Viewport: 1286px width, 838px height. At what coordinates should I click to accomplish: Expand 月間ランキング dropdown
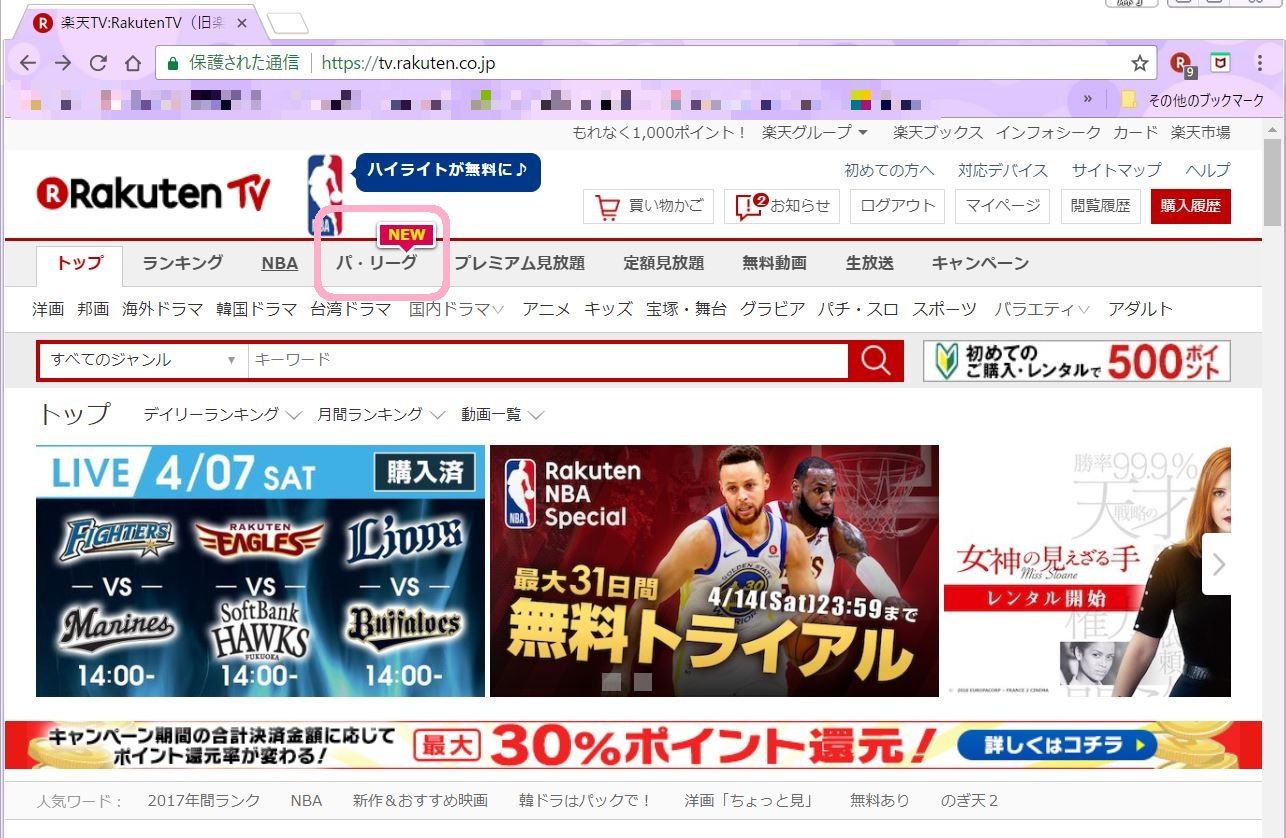tap(381, 414)
